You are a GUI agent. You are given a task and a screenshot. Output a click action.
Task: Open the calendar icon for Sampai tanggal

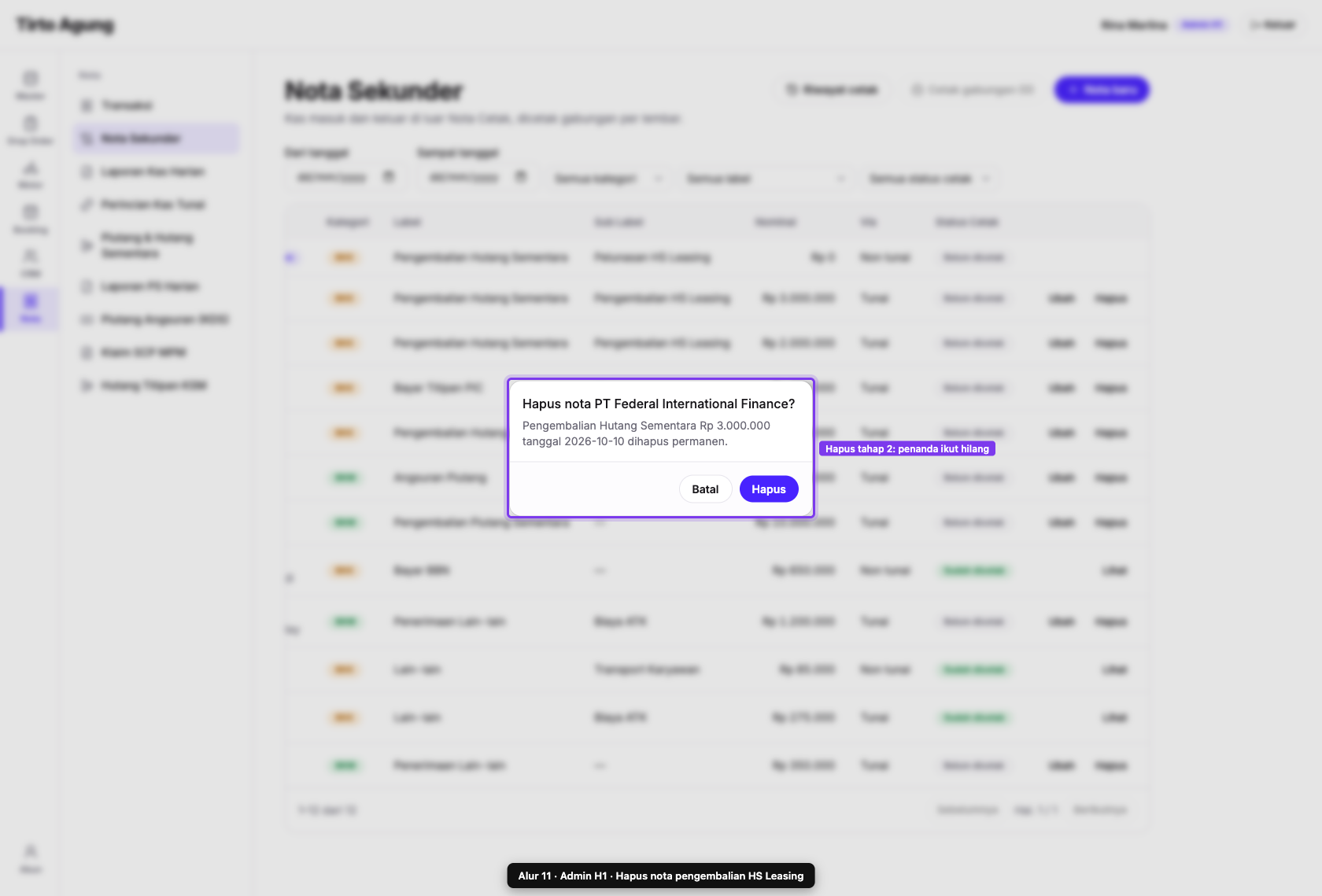520,177
